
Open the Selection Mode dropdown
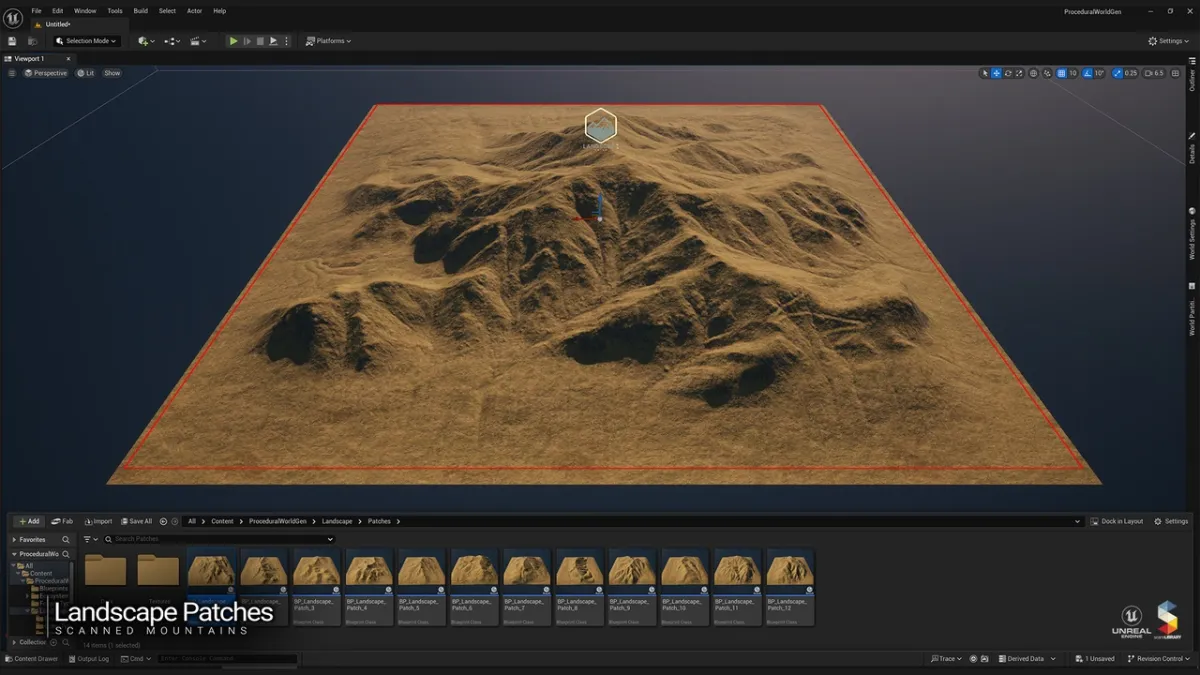[x=86, y=41]
